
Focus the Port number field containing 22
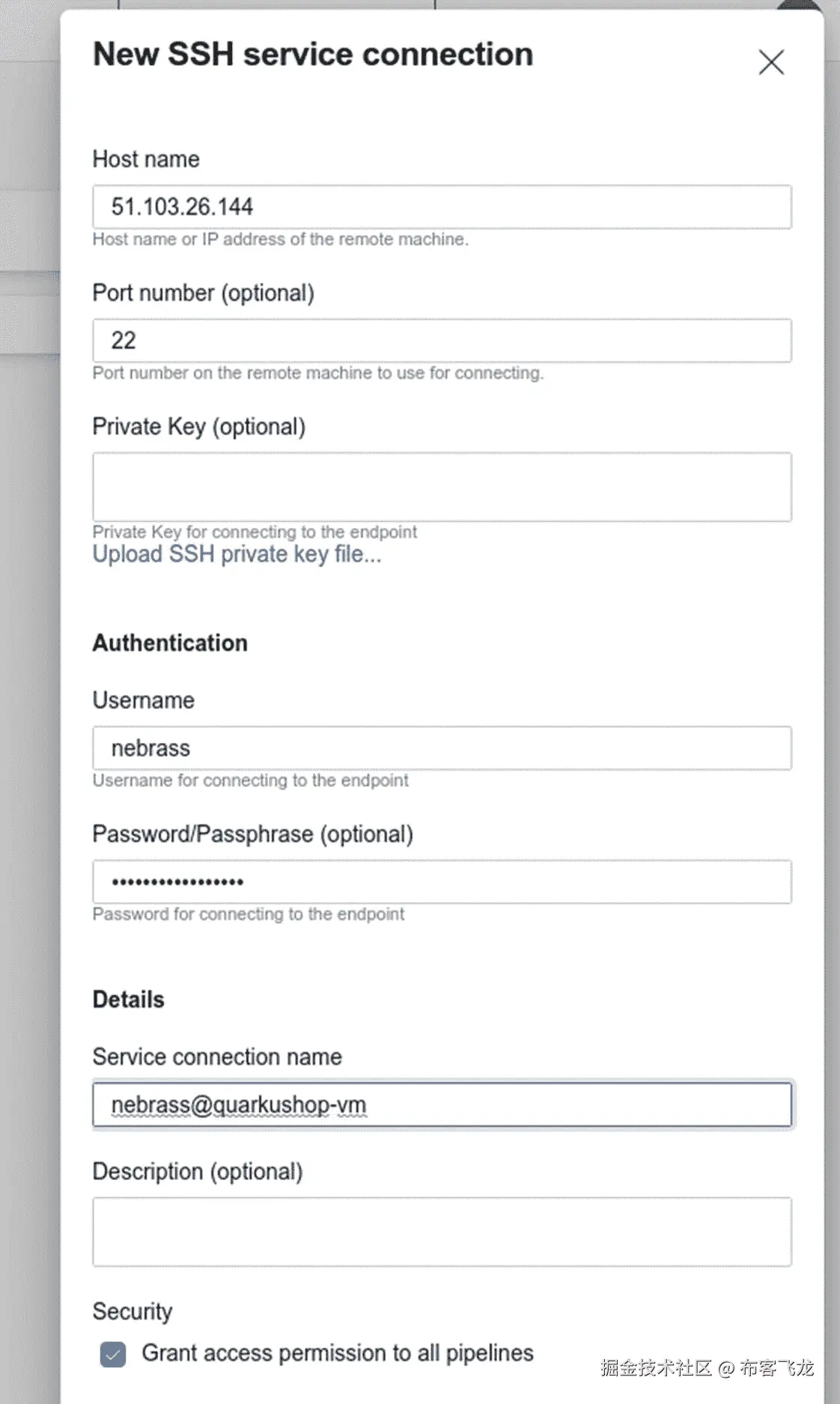tap(442, 341)
